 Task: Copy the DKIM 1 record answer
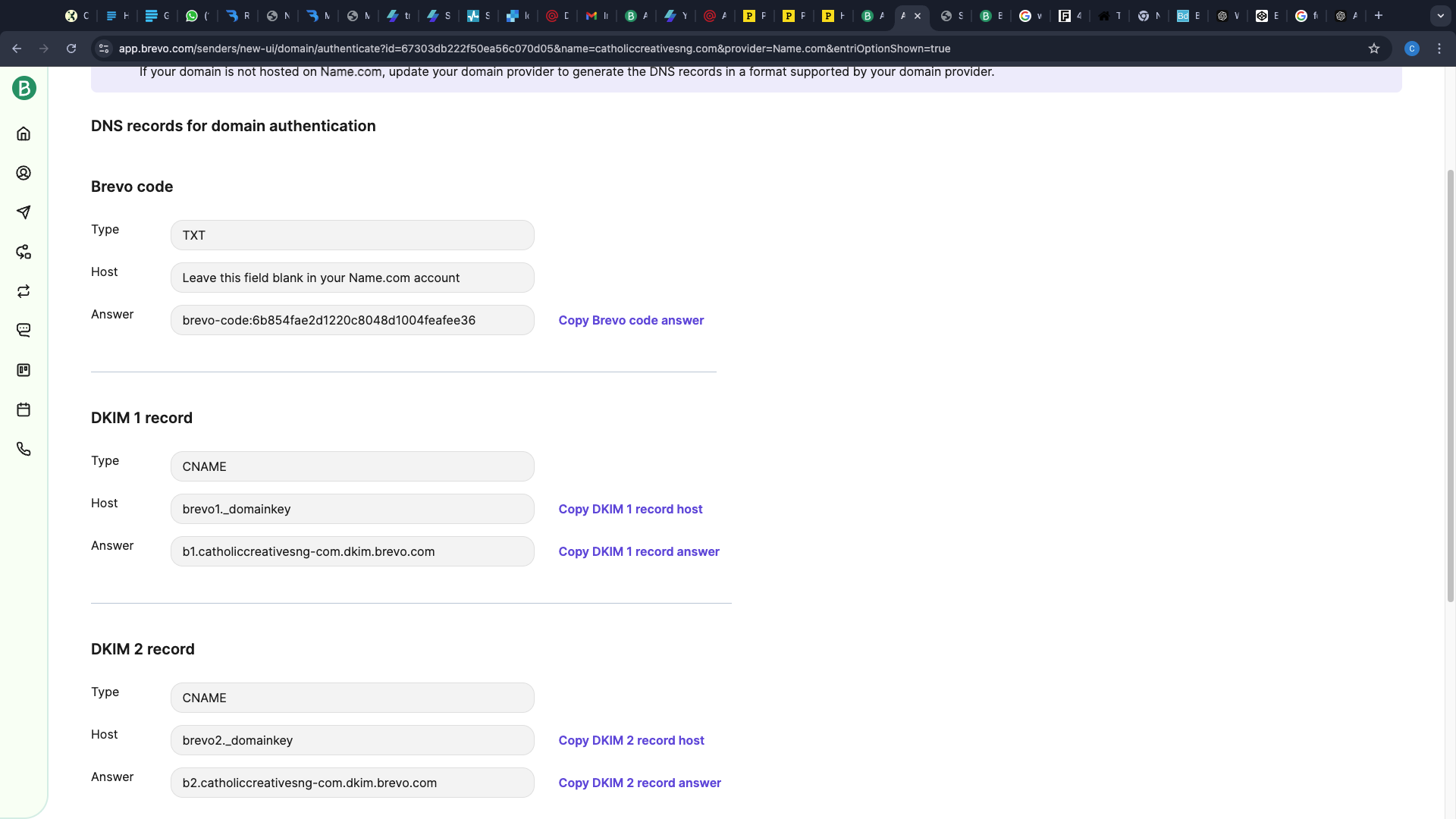(x=639, y=551)
